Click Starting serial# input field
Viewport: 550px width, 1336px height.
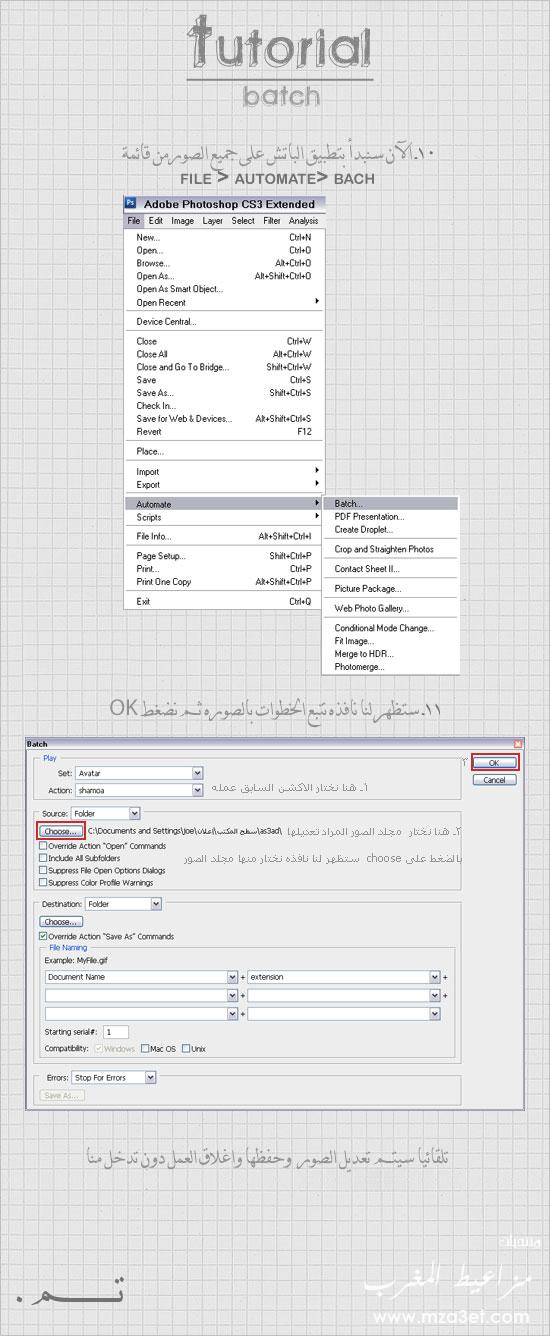115,1031
